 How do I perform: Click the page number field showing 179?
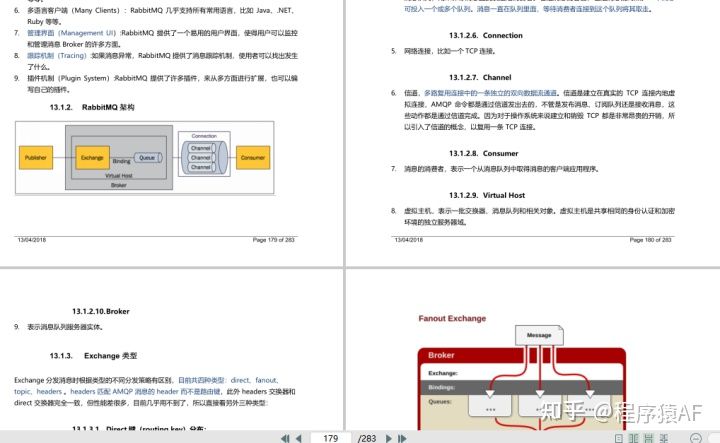tap(331, 438)
